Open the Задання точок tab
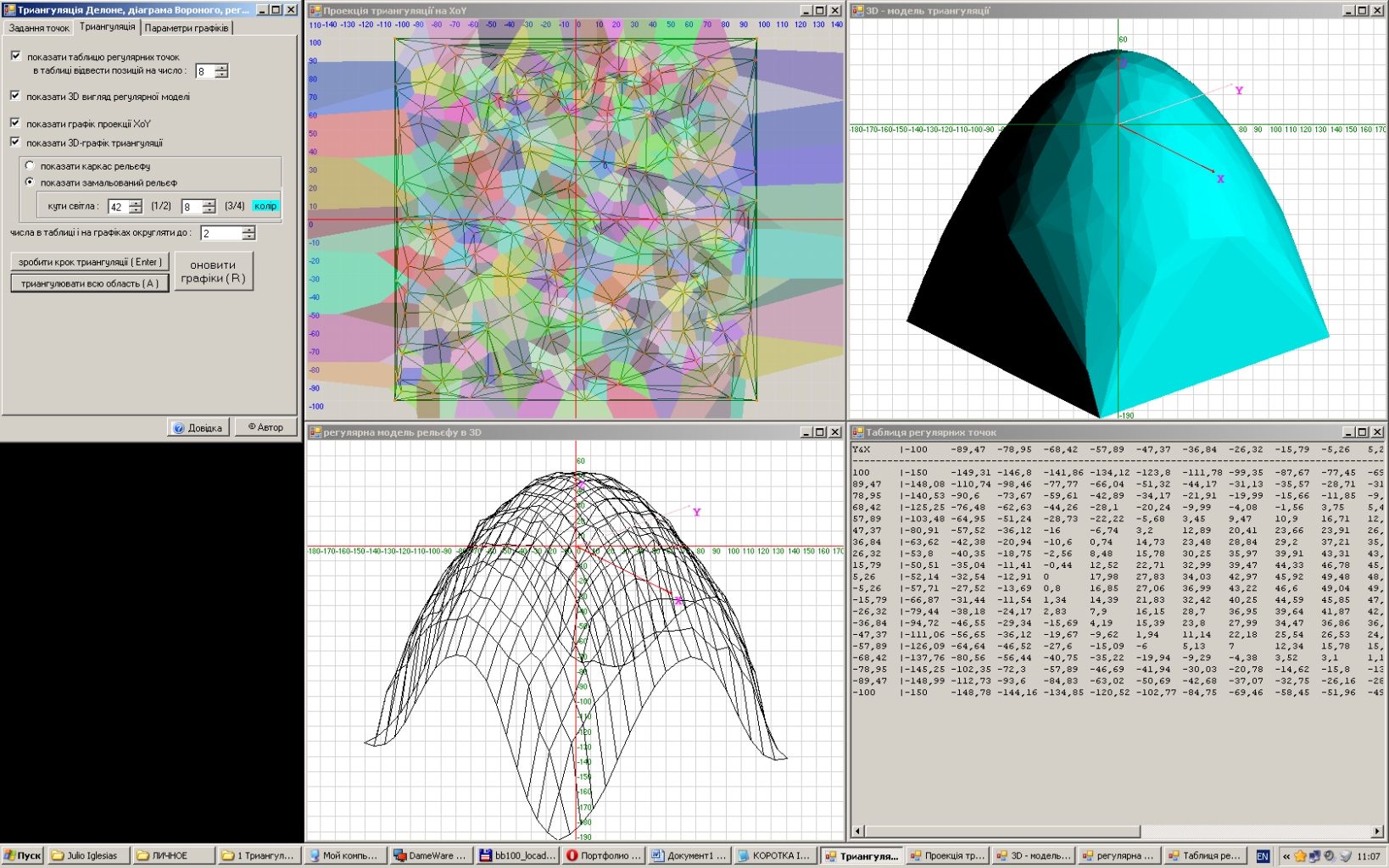The height and width of the screenshot is (868, 1389). click(x=39, y=28)
